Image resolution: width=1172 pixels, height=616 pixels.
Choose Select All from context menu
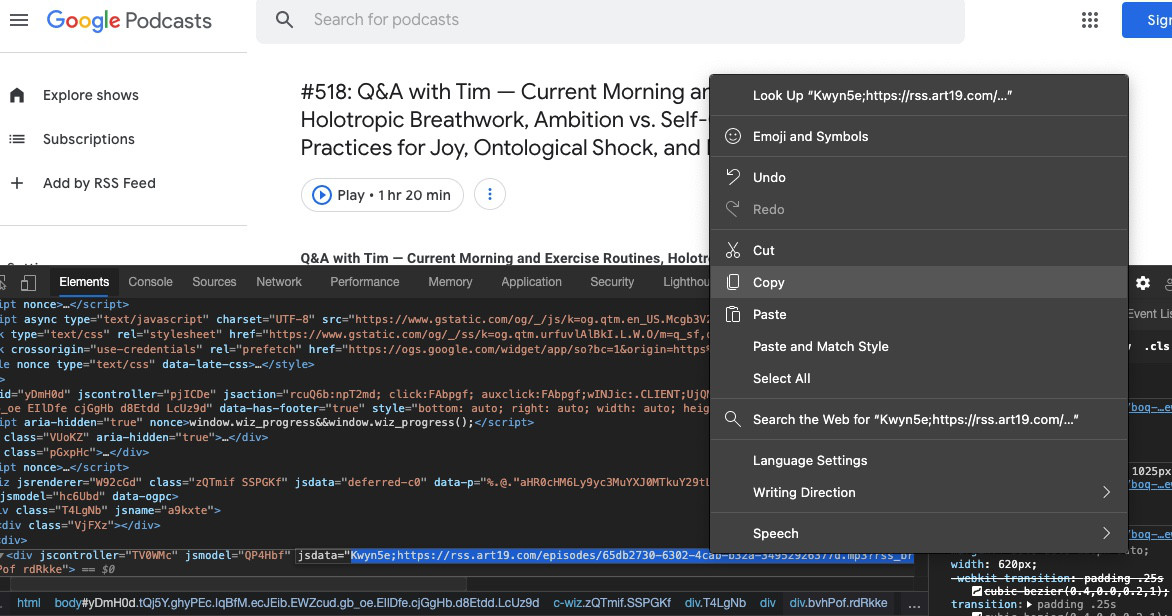pos(918,378)
